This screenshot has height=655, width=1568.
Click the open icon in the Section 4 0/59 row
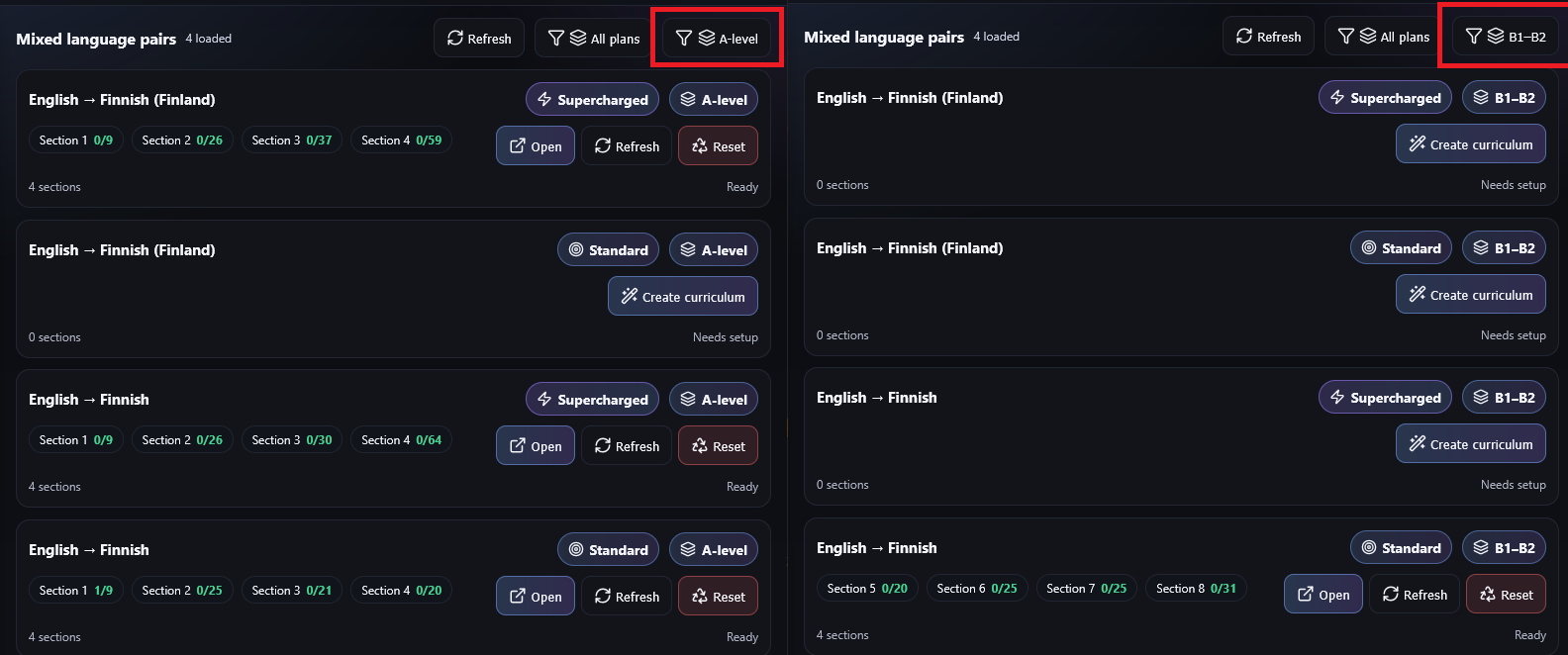pyautogui.click(x=518, y=146)
